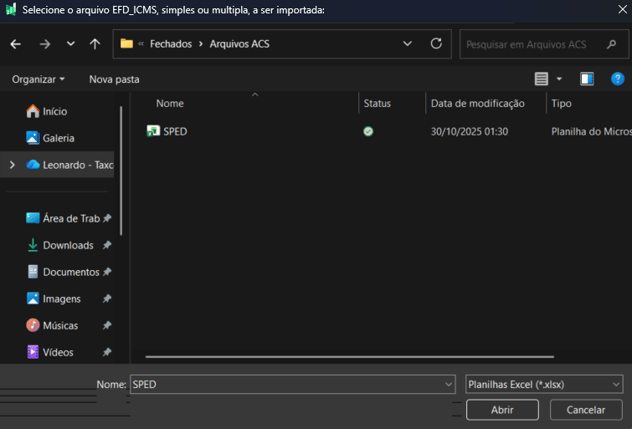Click the Abrir button
The width and height of the screenshot is (632, 429).
502,410
